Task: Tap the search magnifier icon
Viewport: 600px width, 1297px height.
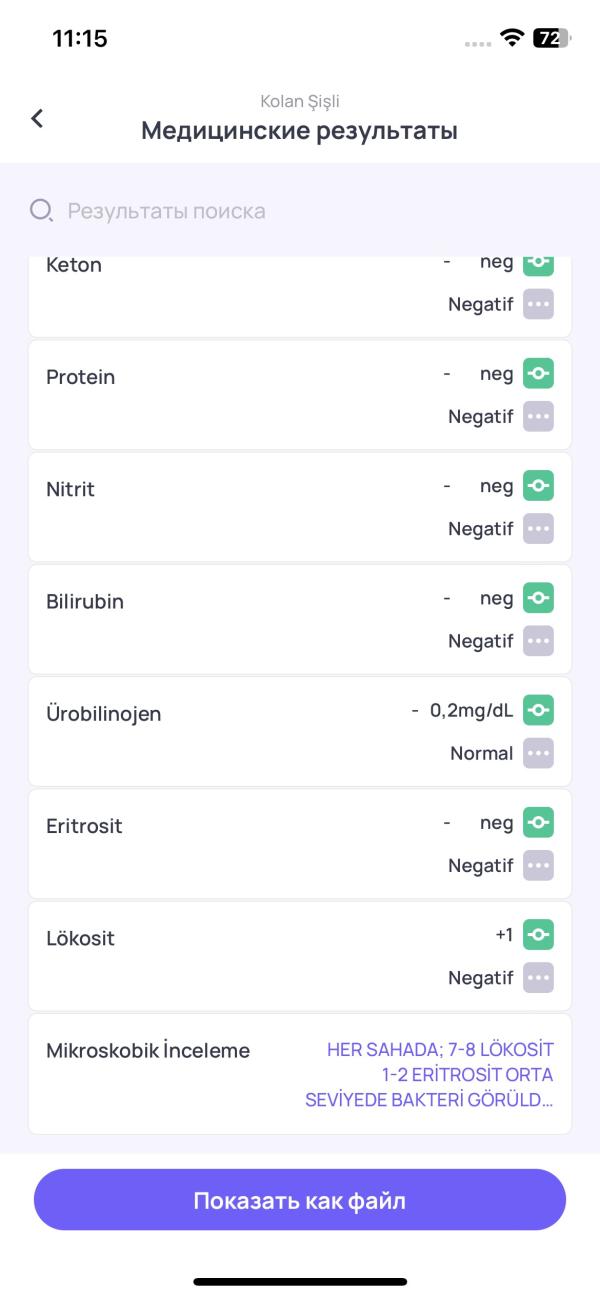Action: point(41,211)
